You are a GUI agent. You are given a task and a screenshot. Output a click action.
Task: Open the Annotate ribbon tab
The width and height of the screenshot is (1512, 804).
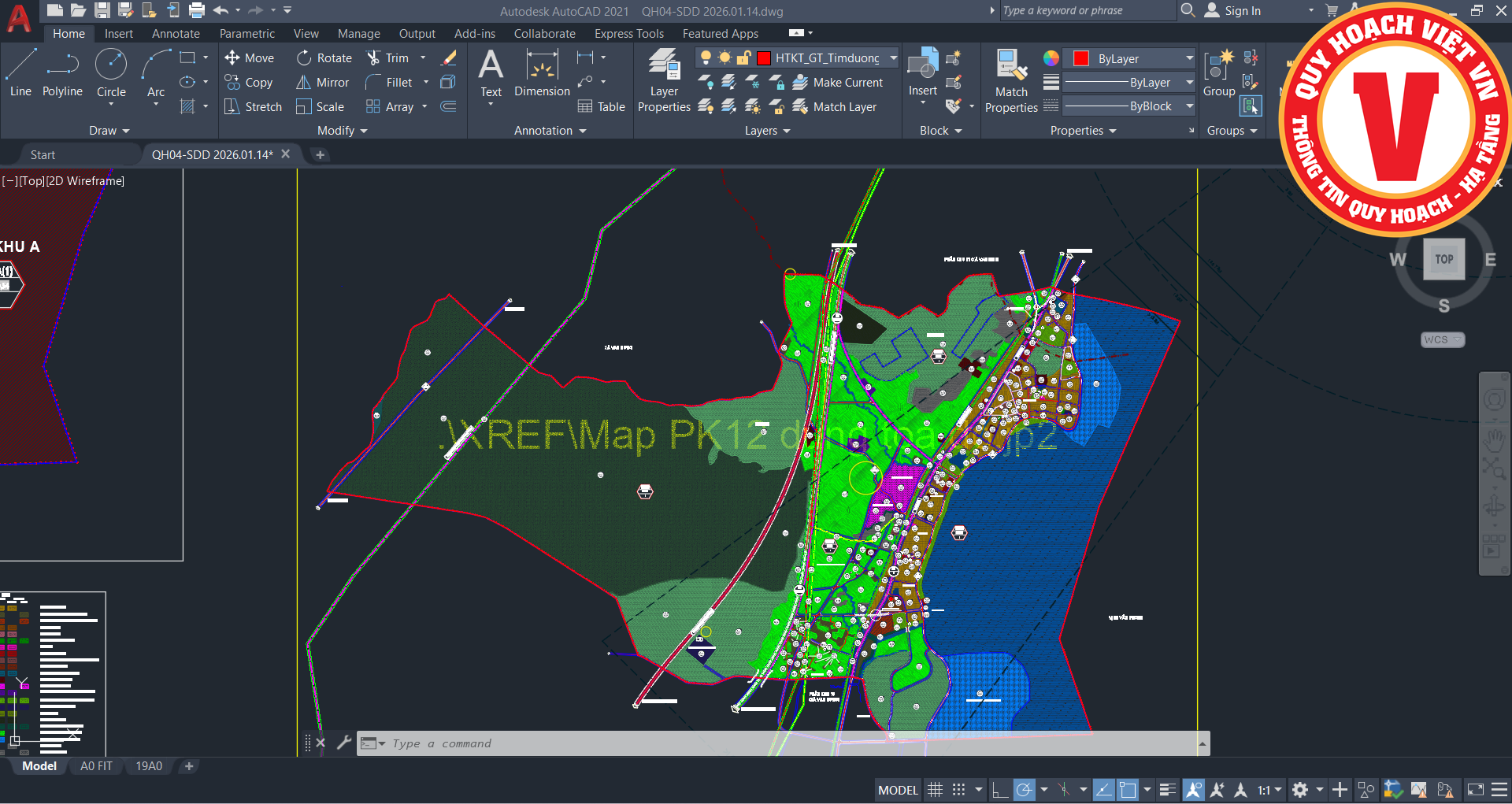click(x=176, y=34)
